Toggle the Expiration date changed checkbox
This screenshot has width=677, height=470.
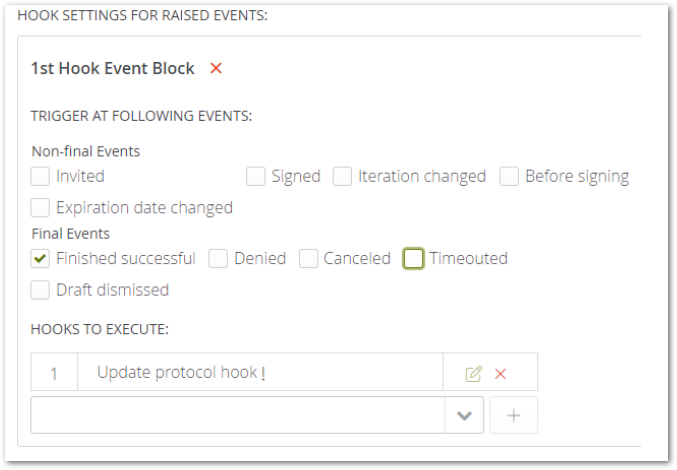coord(40,208)
